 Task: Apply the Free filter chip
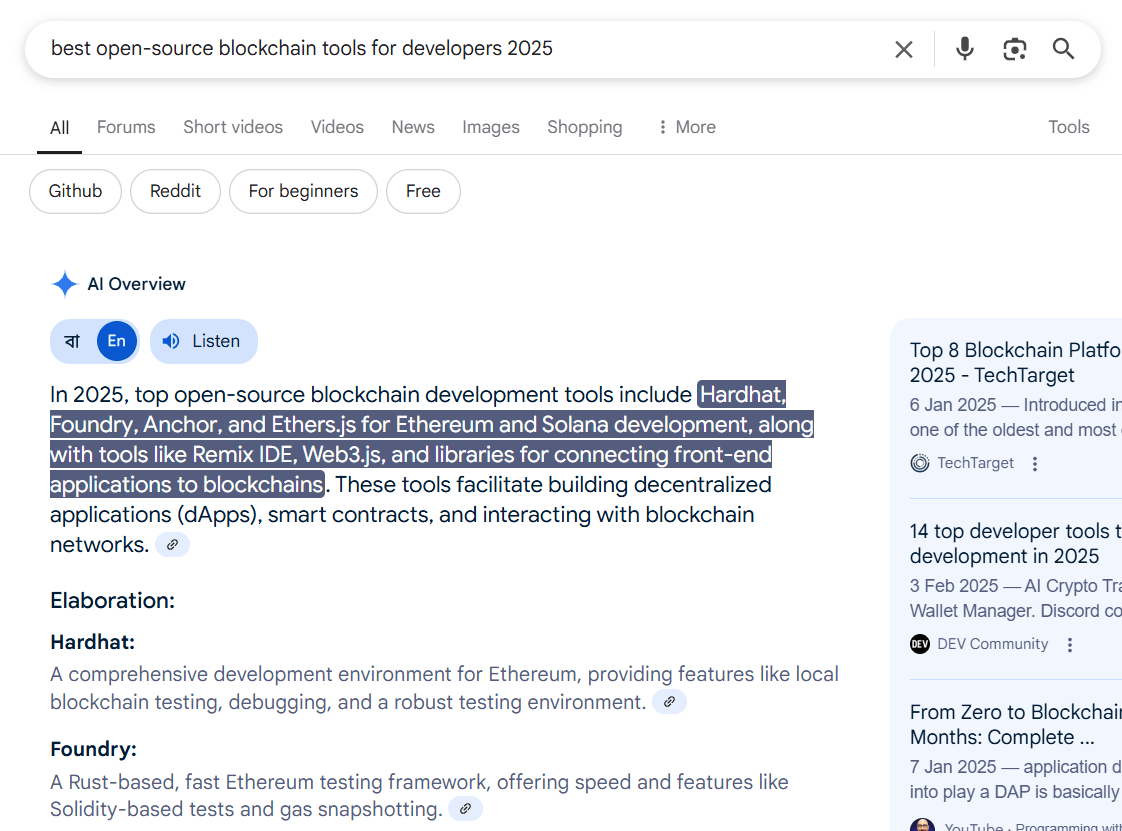[423, 191]
